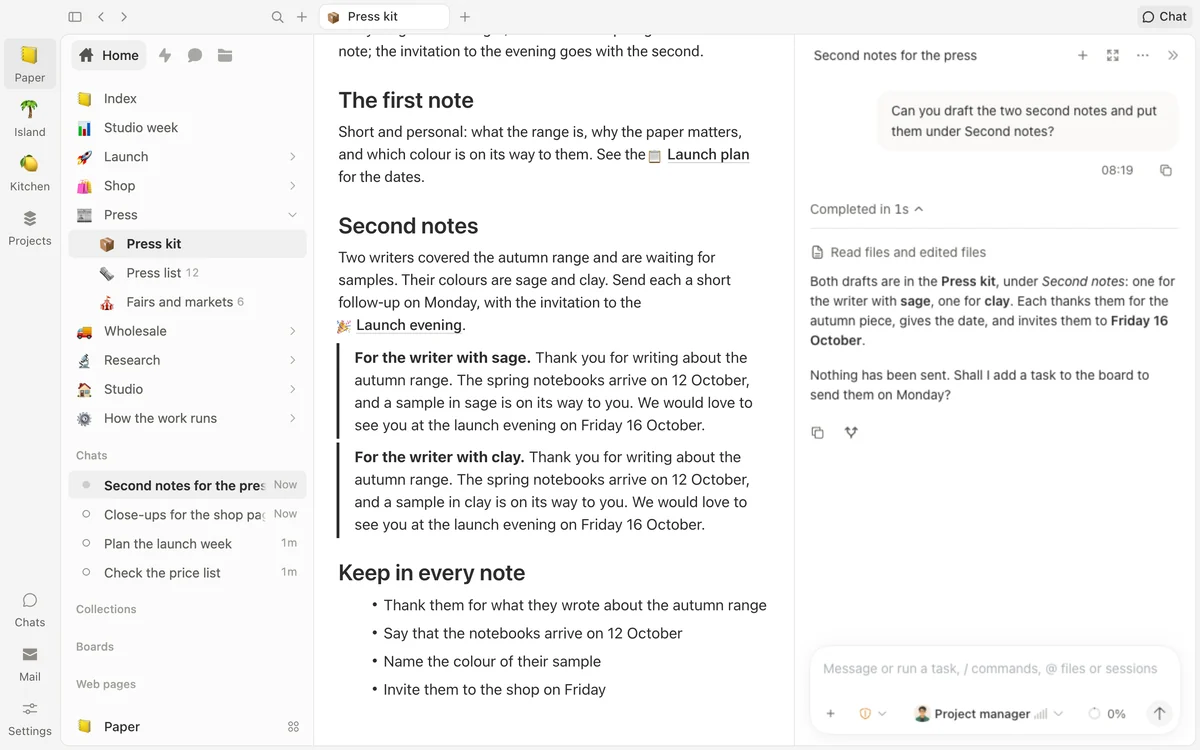Open the Index page
1200x750 pixels.
[187, 98]
